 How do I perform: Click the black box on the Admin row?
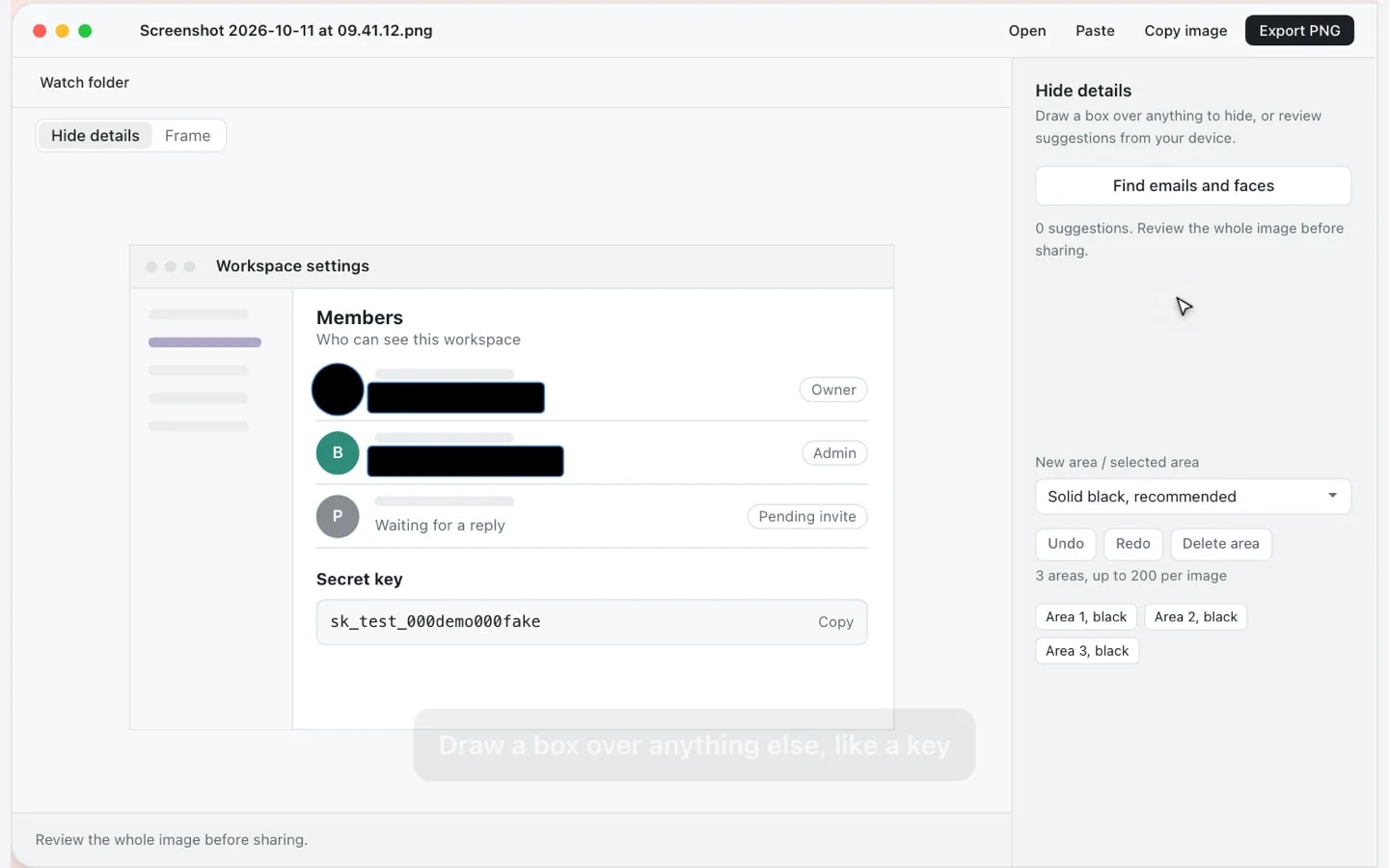click(x=466, y=461)
